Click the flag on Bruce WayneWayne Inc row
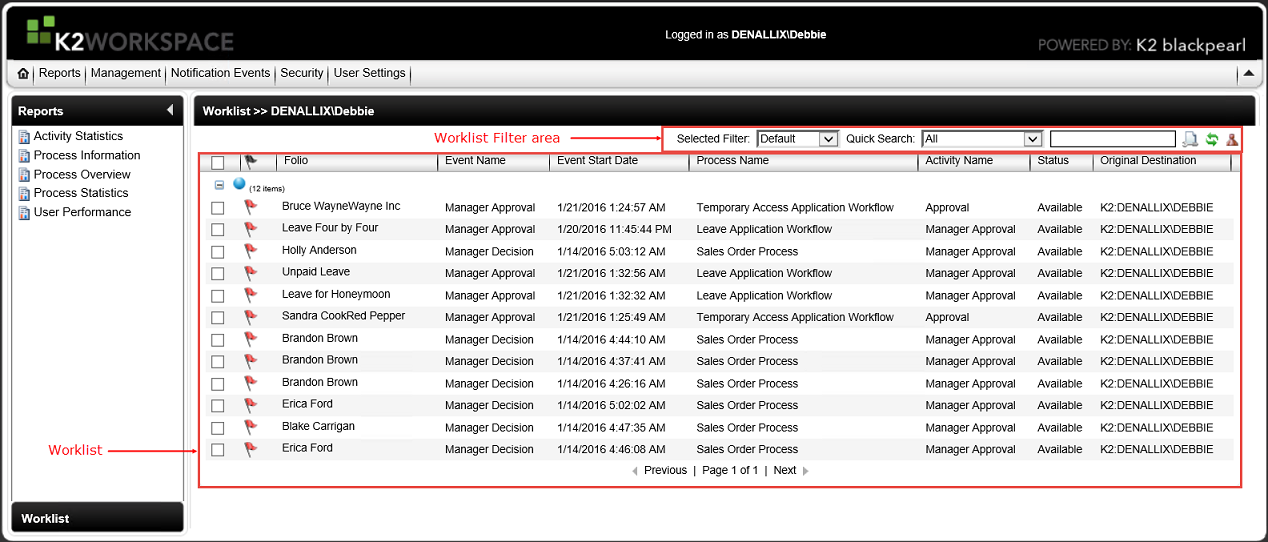The height and width of the screenshot is (542, 1268). [250, 207]
